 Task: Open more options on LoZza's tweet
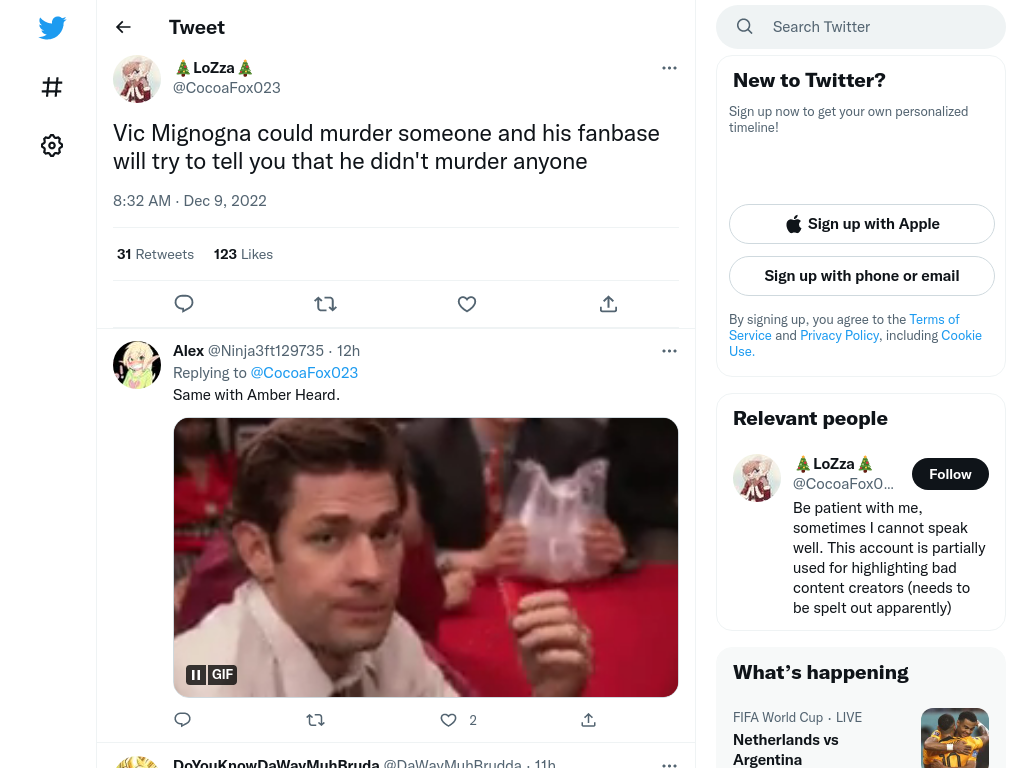coord(669,68)
